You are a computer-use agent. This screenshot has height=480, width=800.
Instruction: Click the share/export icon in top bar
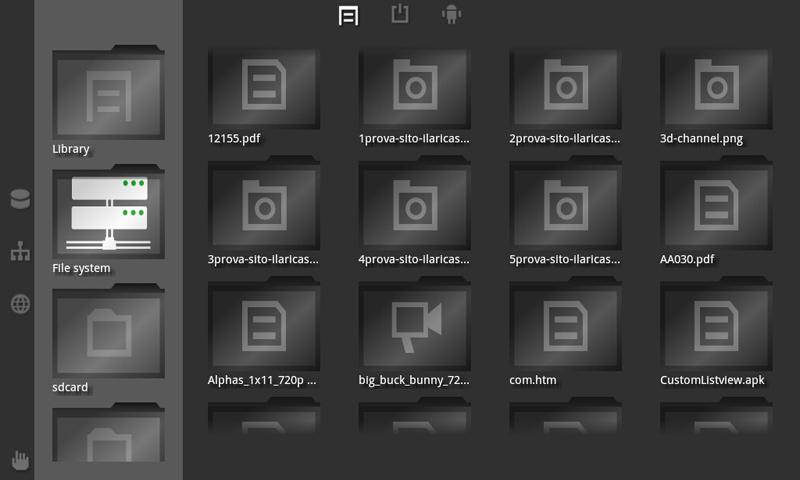coord(400,13)
